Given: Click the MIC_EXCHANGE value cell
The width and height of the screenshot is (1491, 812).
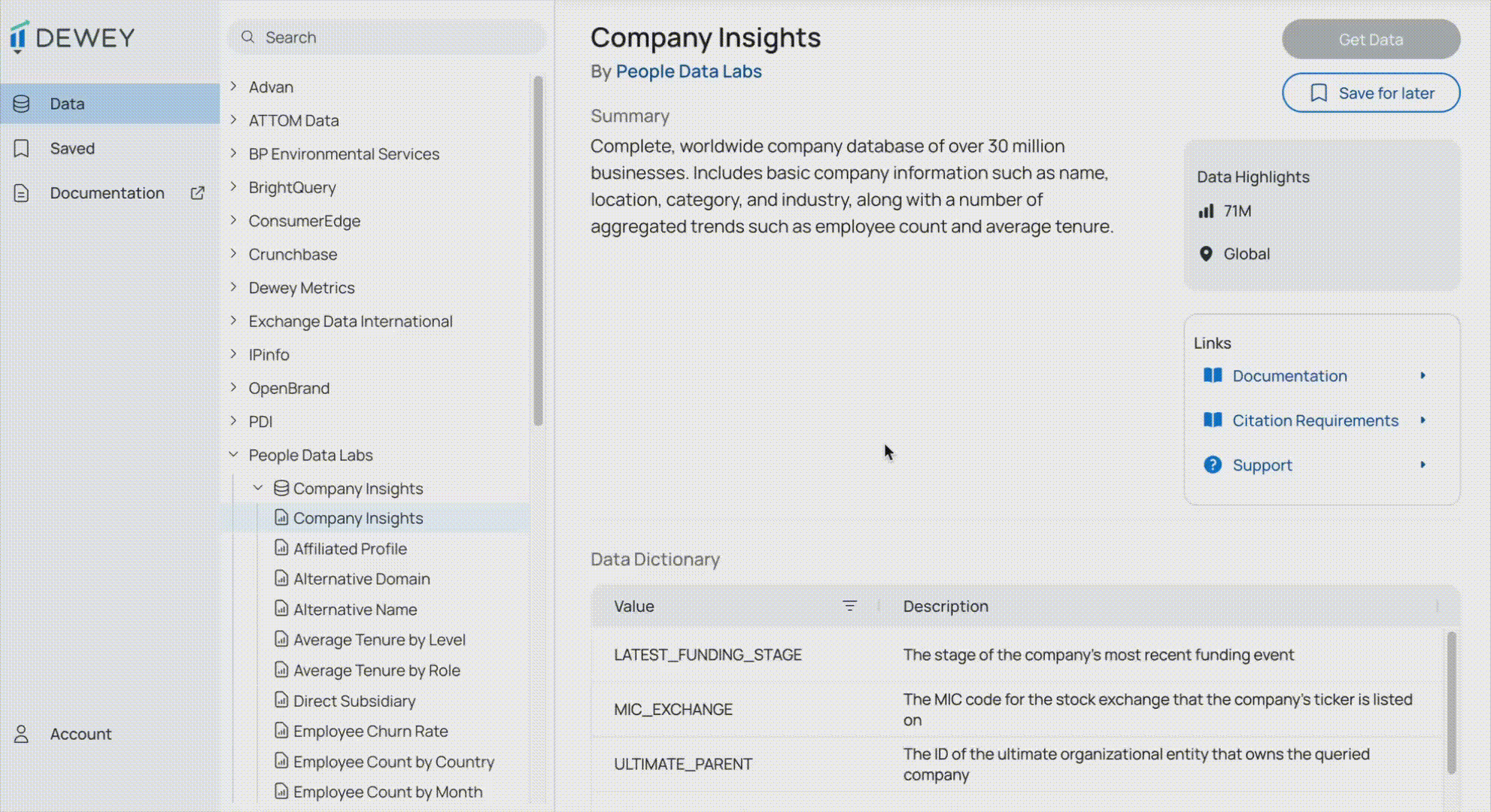Looking at the screenshot, I should 673,709.
